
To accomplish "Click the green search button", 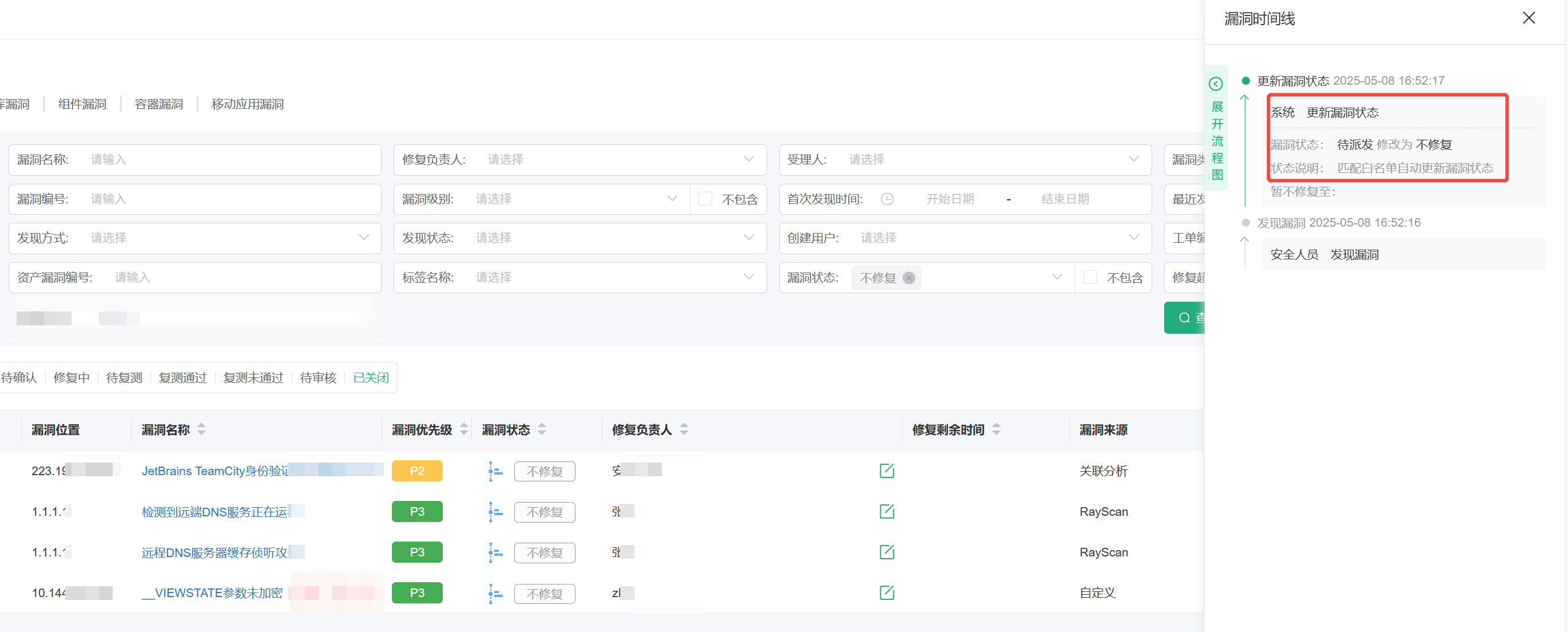I will (x=1185, y=317).
